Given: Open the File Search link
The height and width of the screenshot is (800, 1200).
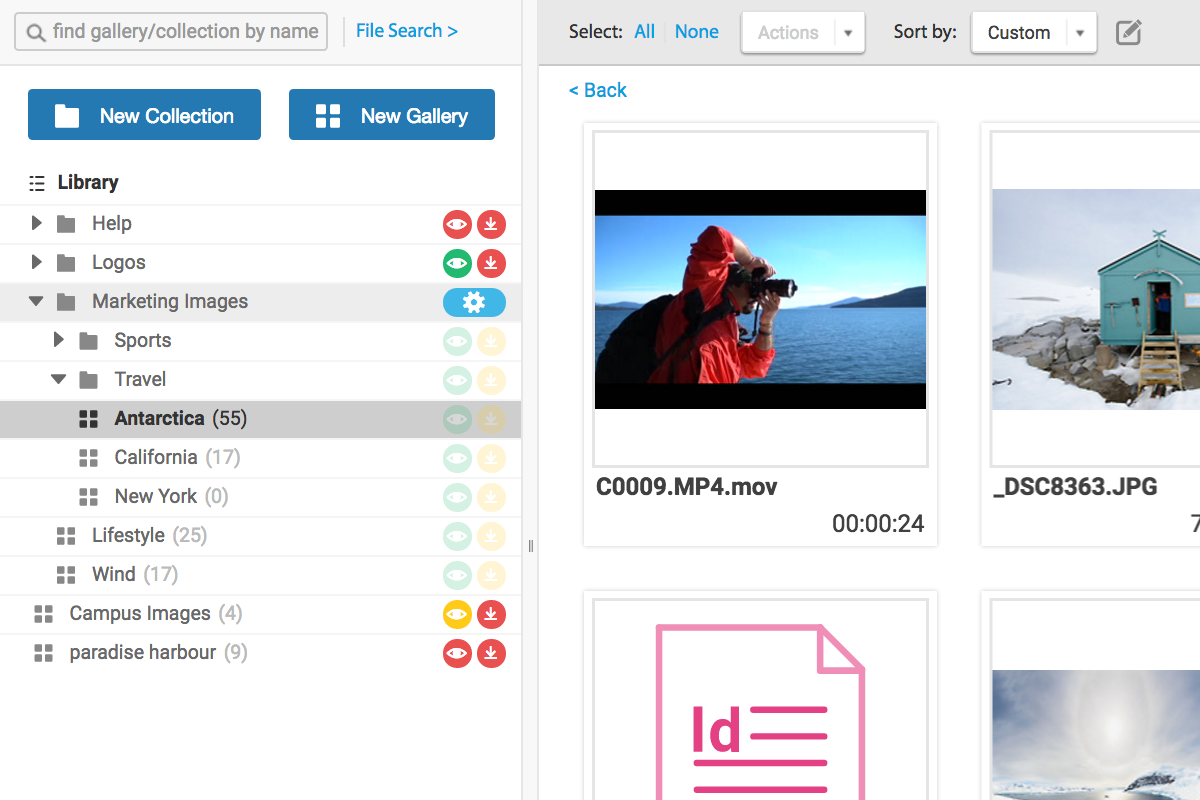Looking at the screenshot, I should click(x=407, y=31).
